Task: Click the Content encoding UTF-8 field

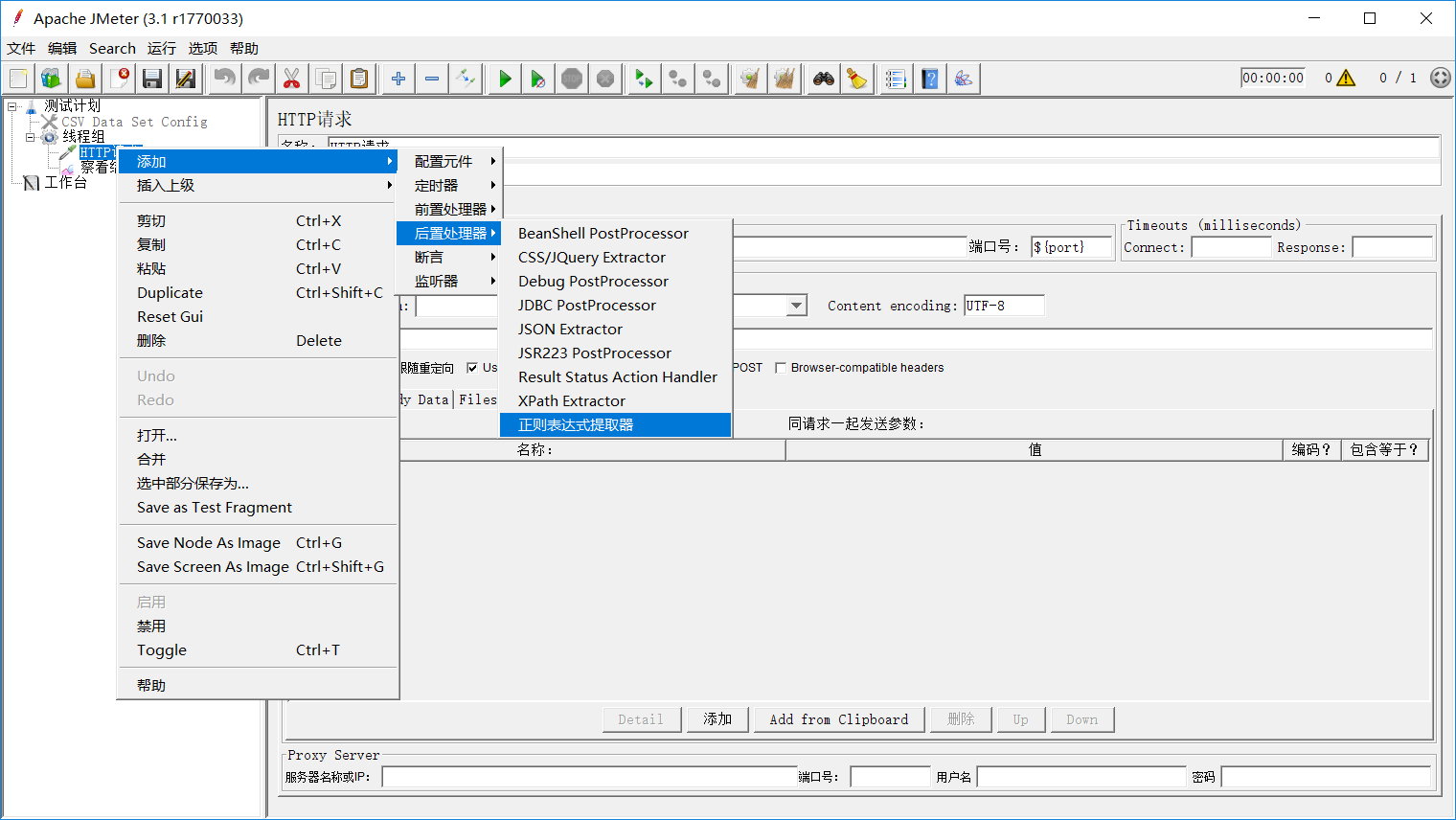Action: click(x=1004, y=306)
